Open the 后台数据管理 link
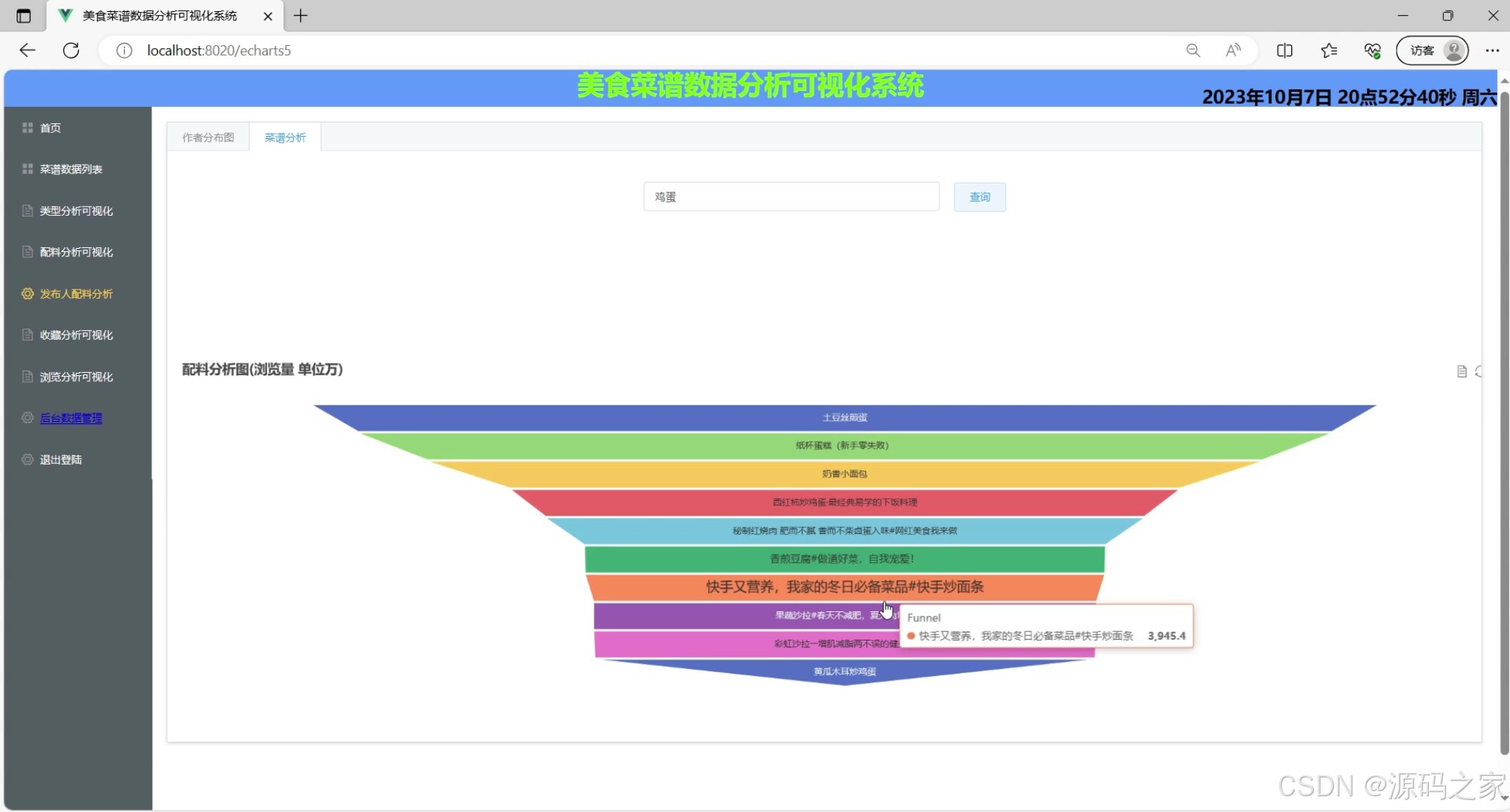 click(x=71, y=418)
